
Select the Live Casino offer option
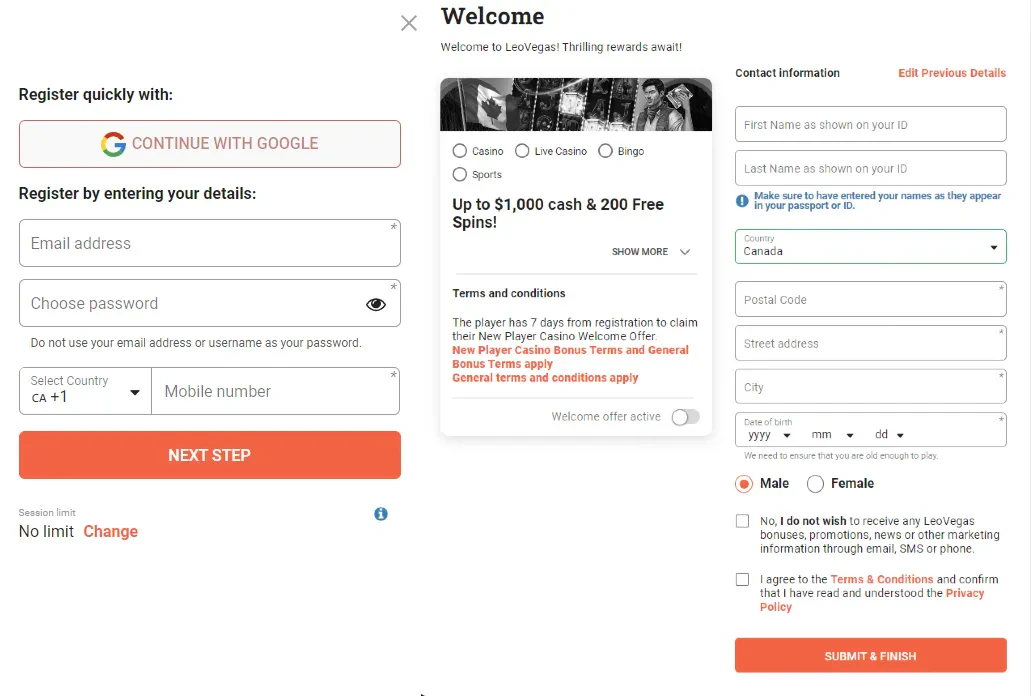point(551,151)
